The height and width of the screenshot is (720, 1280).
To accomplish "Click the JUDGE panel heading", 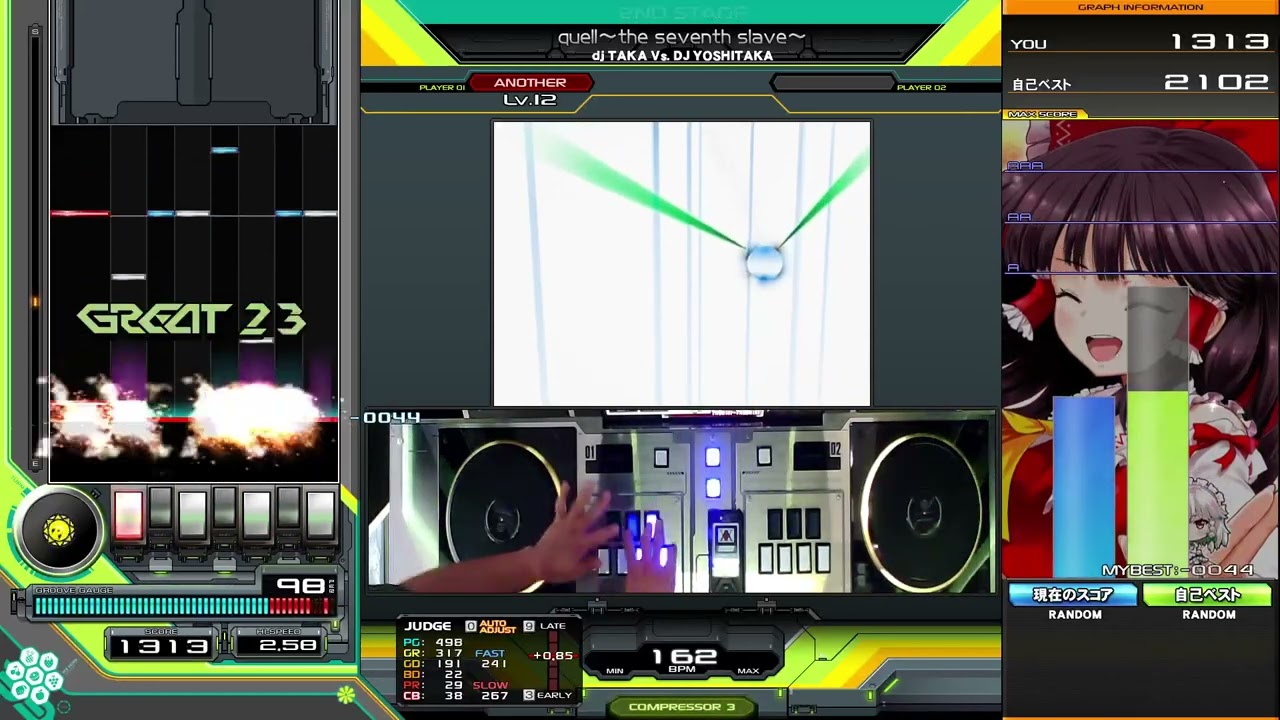I will (x=428, y=626).
